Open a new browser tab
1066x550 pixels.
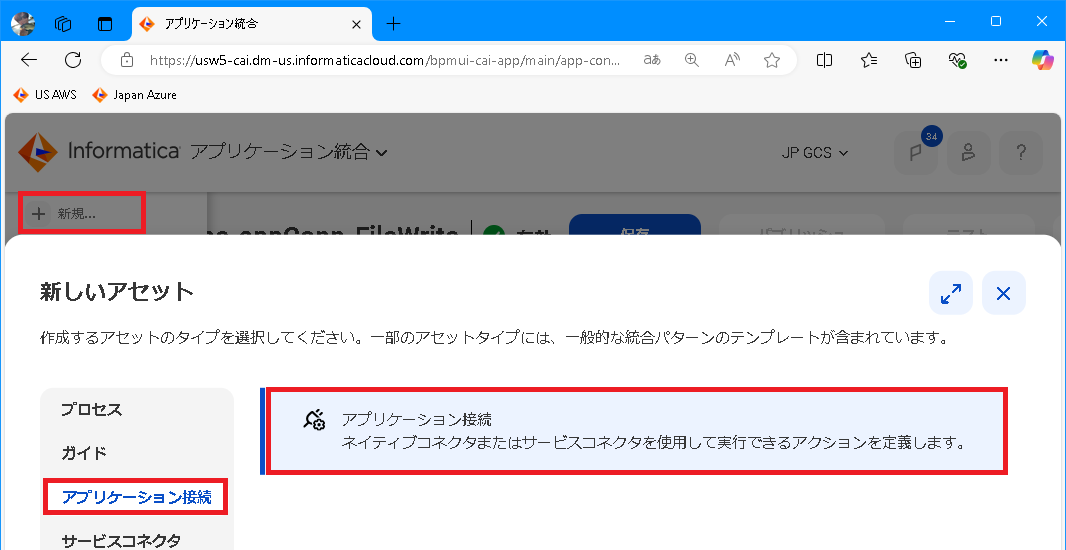(x=393, y=24)
